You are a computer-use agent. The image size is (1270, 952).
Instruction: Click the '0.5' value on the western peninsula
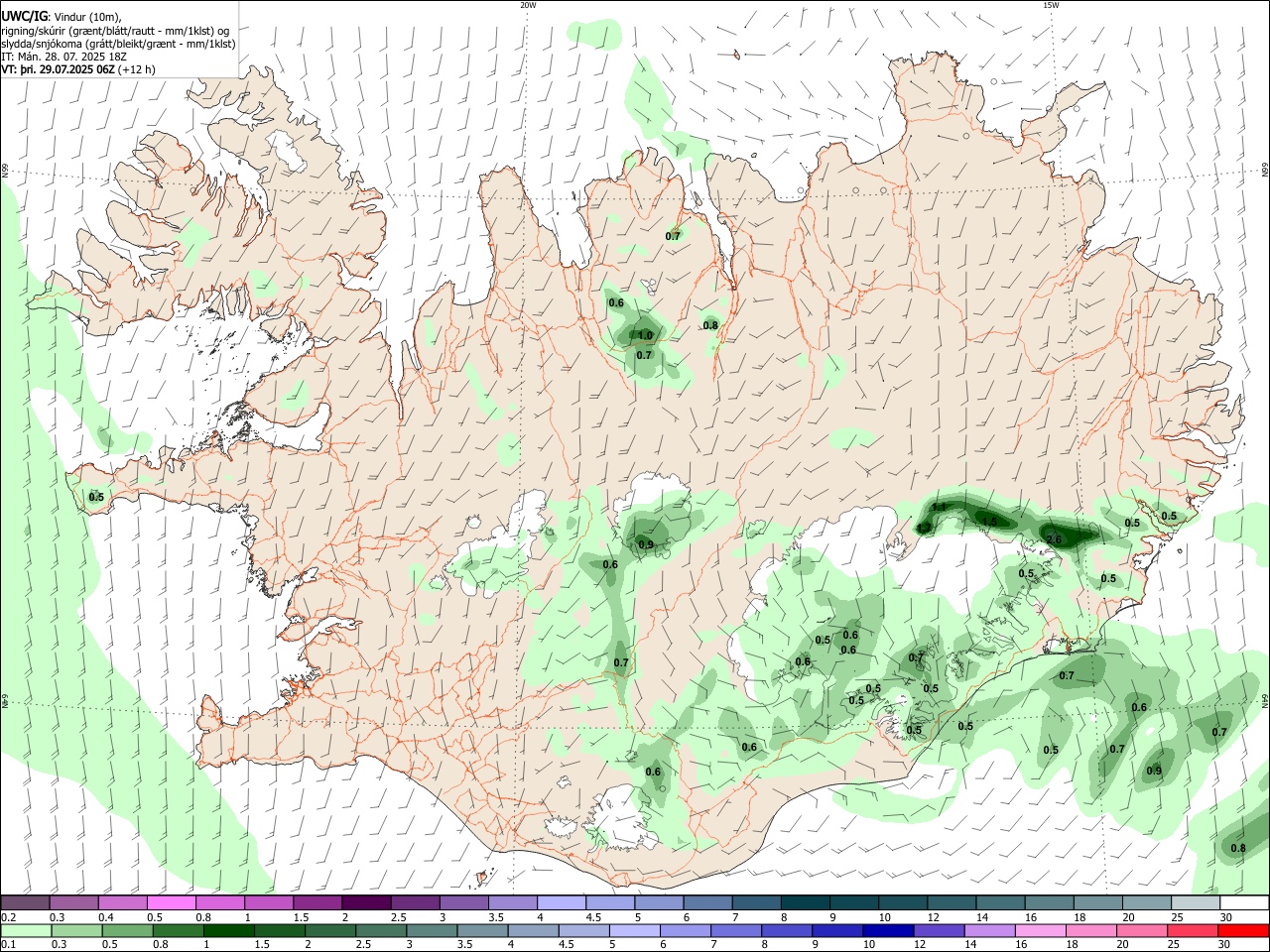pos(96,498)
